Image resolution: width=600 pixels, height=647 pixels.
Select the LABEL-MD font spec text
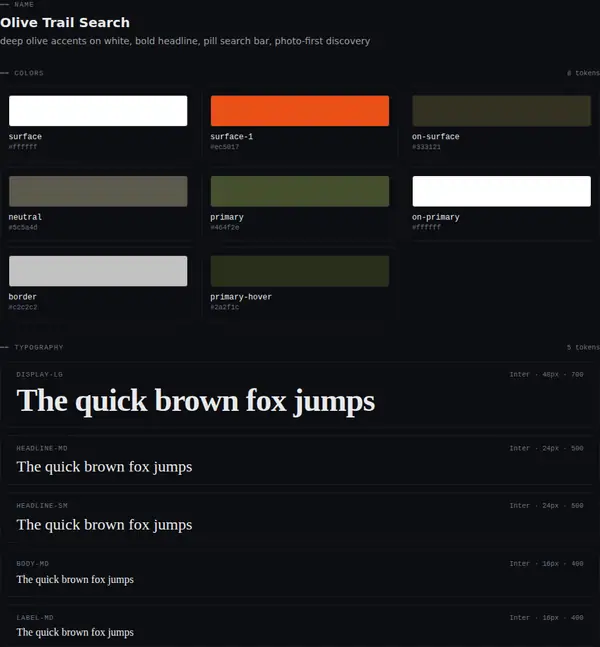546,618
